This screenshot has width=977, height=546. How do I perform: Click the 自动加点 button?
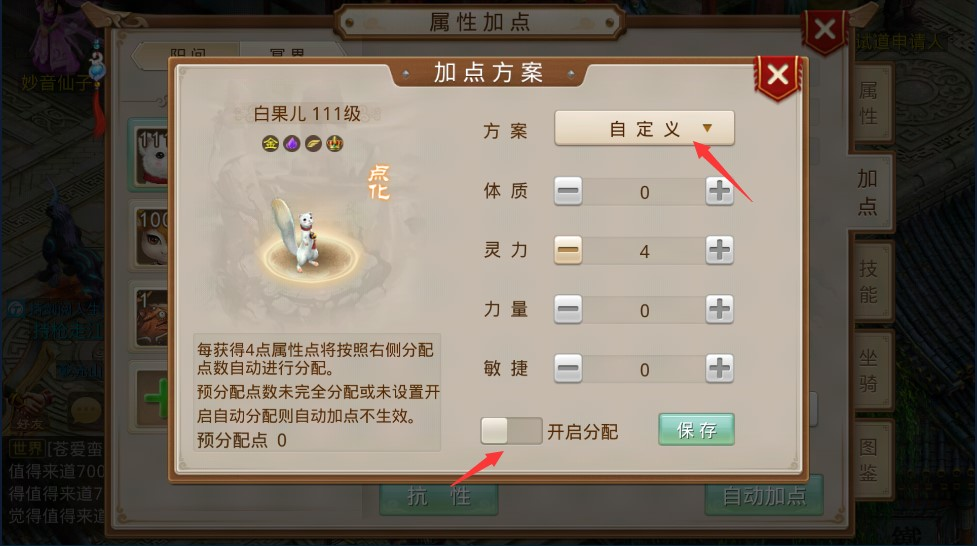pos(764,496)
